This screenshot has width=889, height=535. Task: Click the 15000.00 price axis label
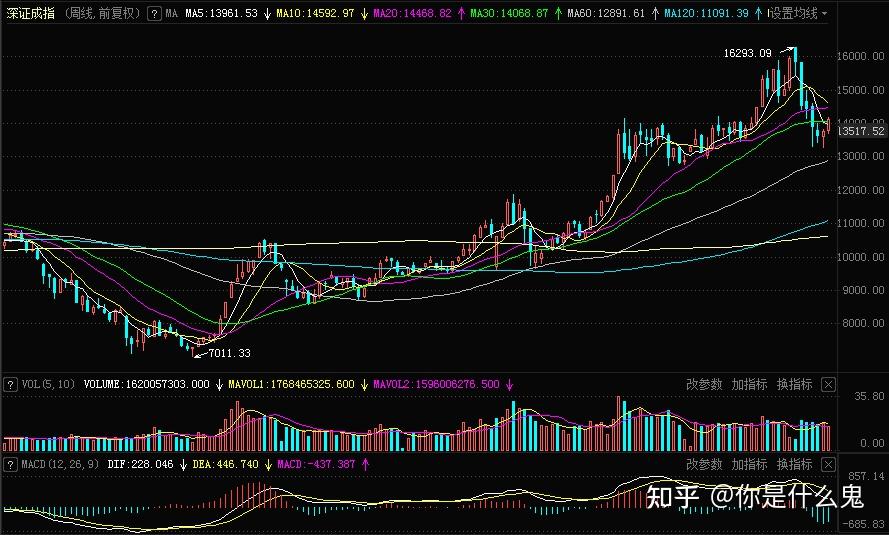pyautogui.click(x=861, y=90)
